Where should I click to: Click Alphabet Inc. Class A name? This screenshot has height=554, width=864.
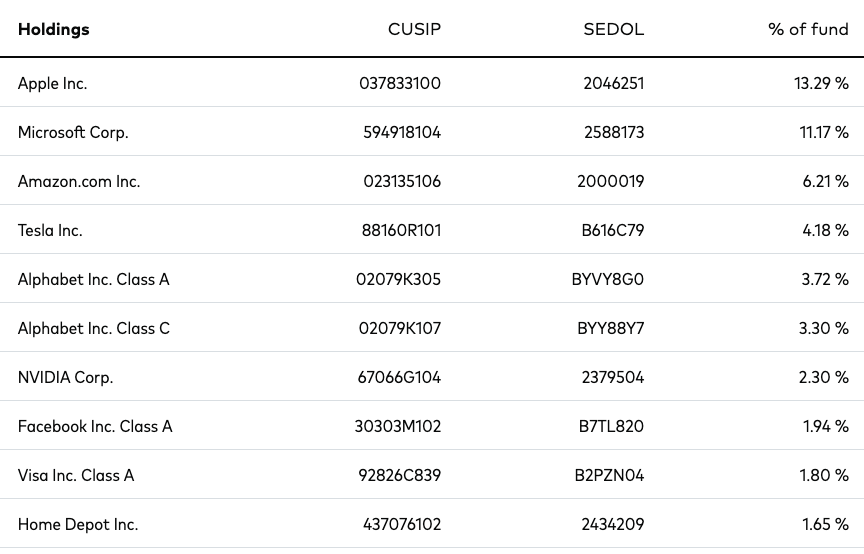pos(94,279)
